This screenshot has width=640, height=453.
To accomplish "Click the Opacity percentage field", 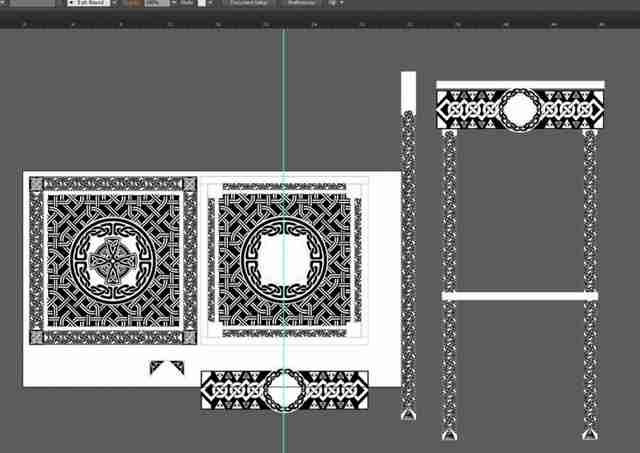I will pos(157,3).
